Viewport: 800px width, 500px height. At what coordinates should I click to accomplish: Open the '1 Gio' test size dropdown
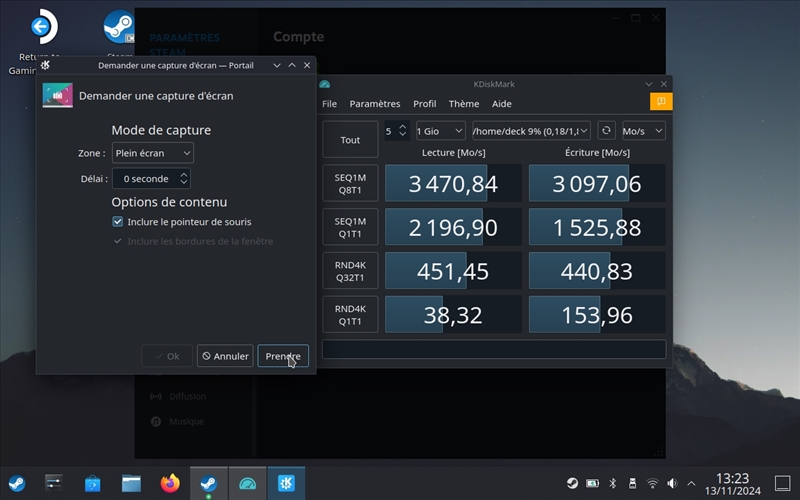click(x=440, y=131)
